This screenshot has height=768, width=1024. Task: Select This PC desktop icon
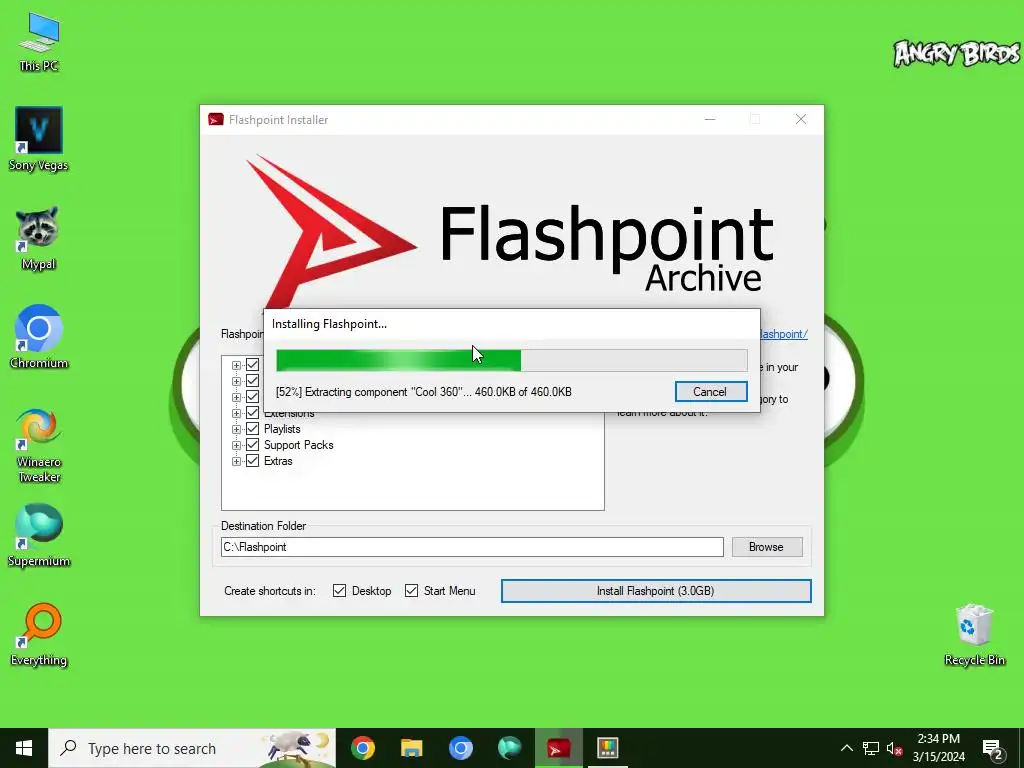[39, 42]
